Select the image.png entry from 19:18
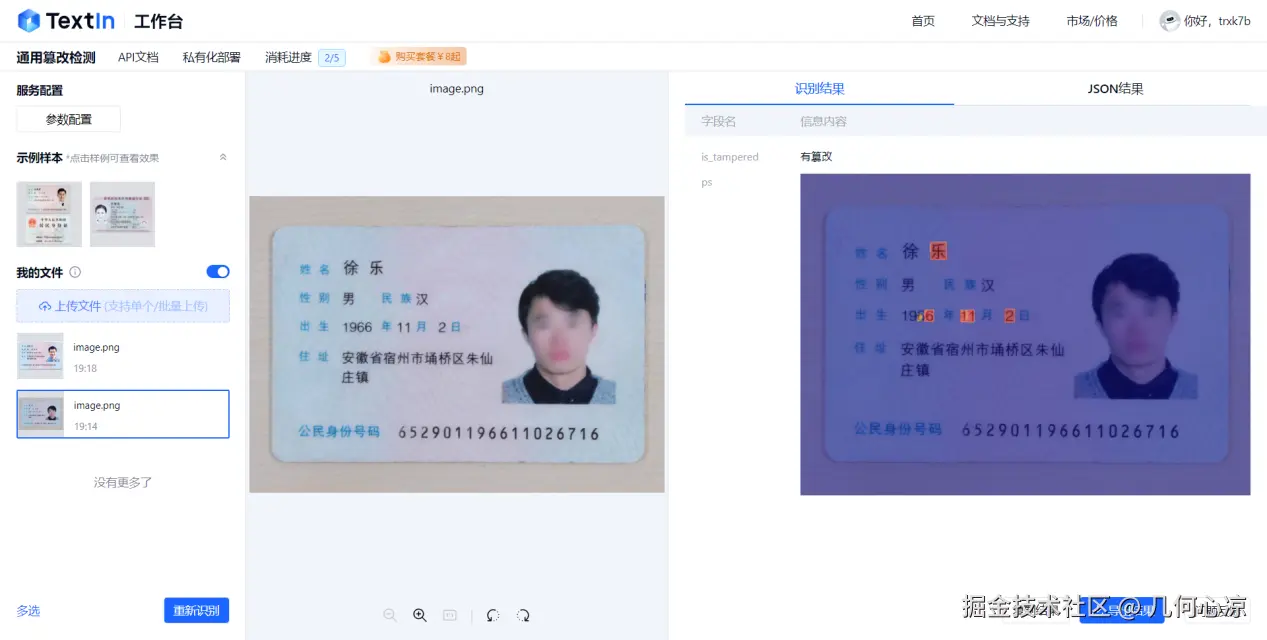The width and height of the screenshot is (1267, 640). (x=122, y=356)
